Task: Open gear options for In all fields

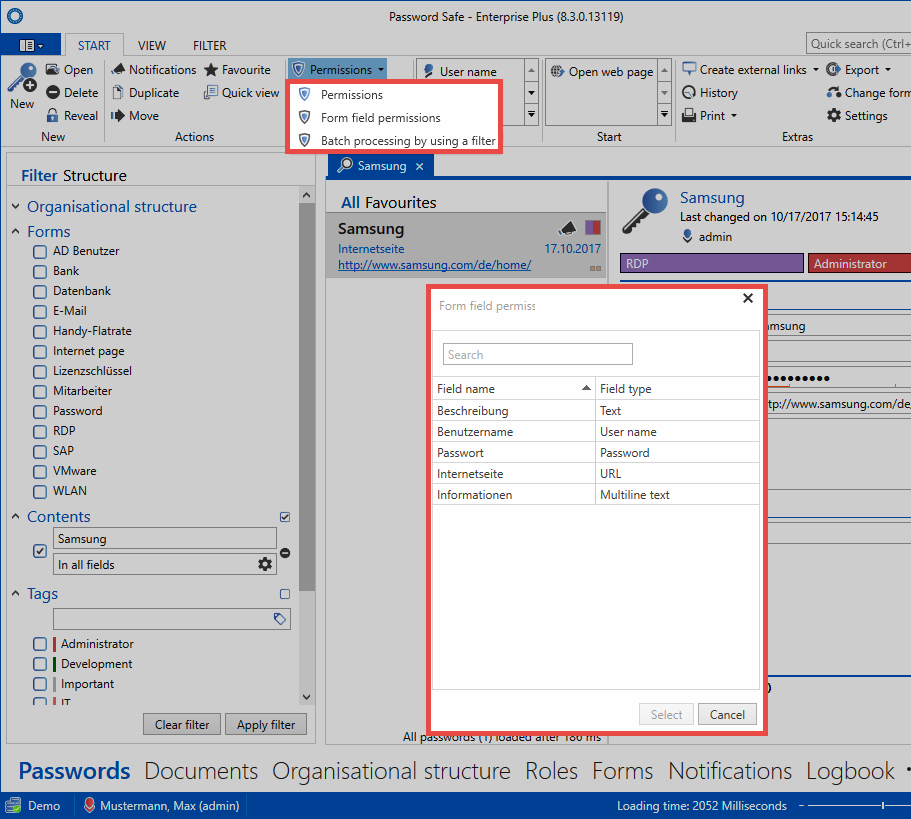Action: click(265, 564)
